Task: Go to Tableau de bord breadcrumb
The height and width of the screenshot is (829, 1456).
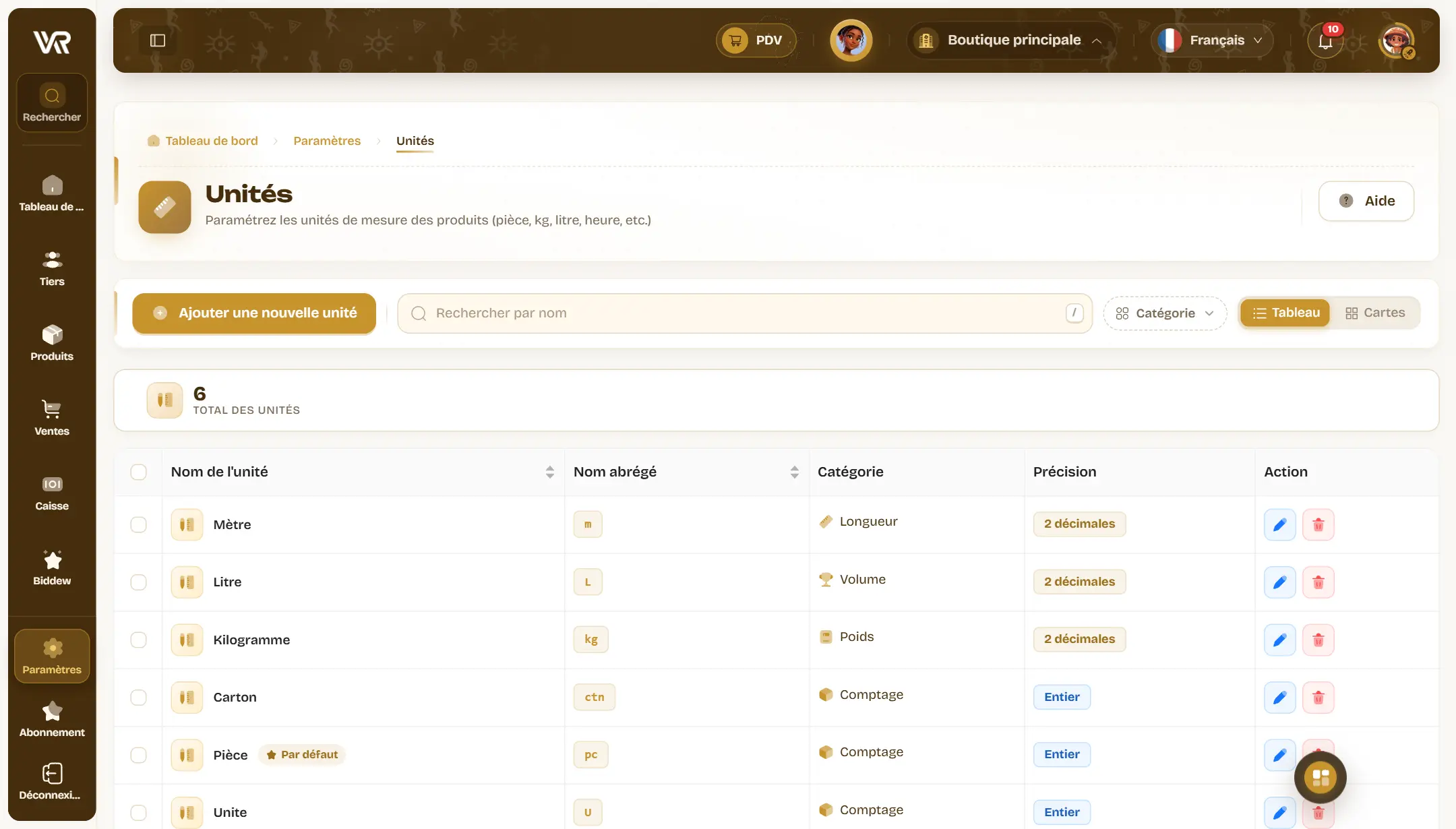Action: [x=202, y=141]
